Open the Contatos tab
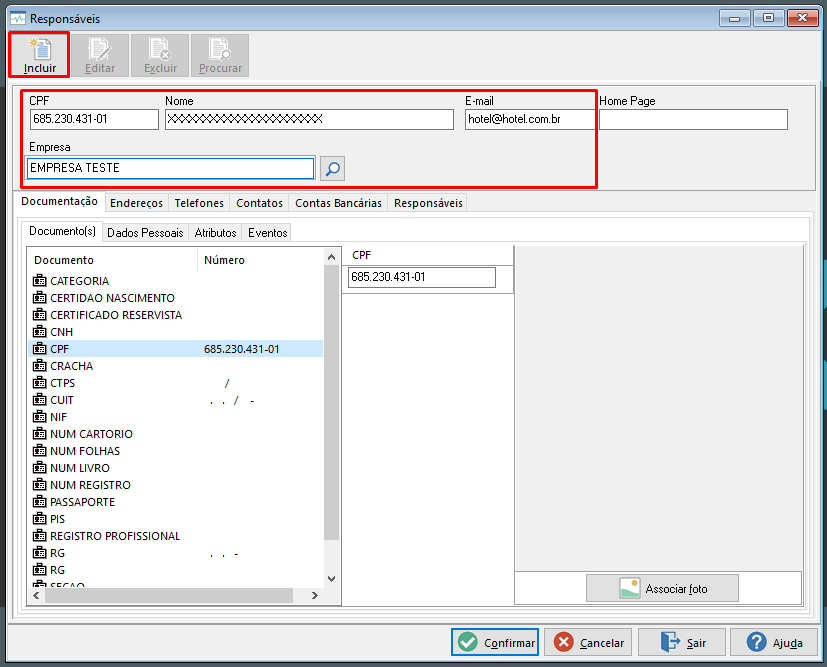The height and width of the screenshot is (667, 827). point(259,203)
